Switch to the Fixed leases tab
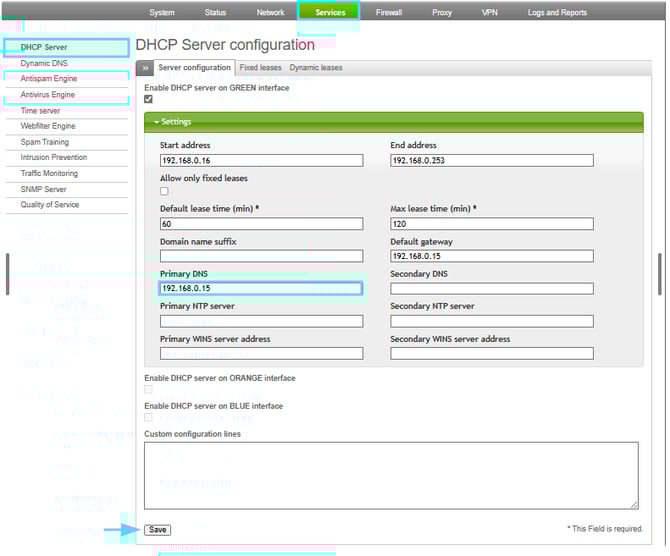 click(260, 68)
